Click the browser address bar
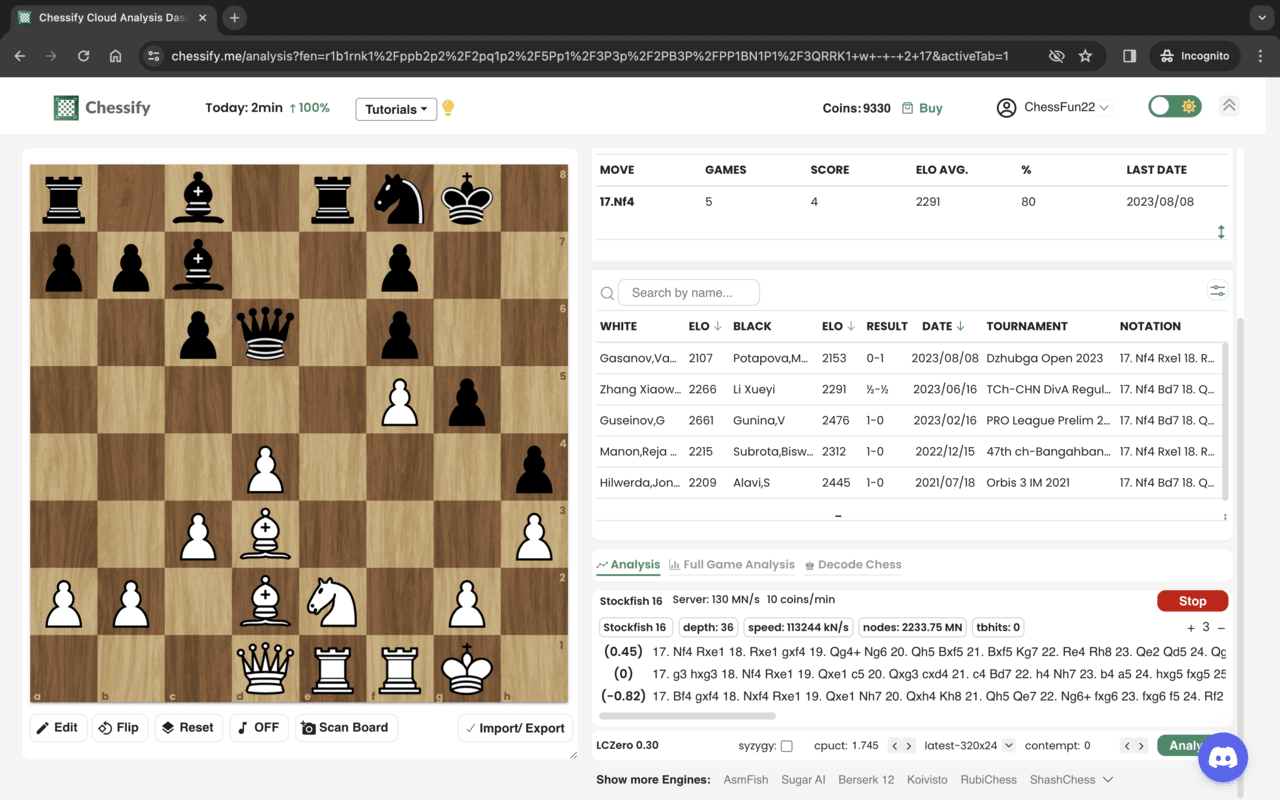 [x=590, y=56]
